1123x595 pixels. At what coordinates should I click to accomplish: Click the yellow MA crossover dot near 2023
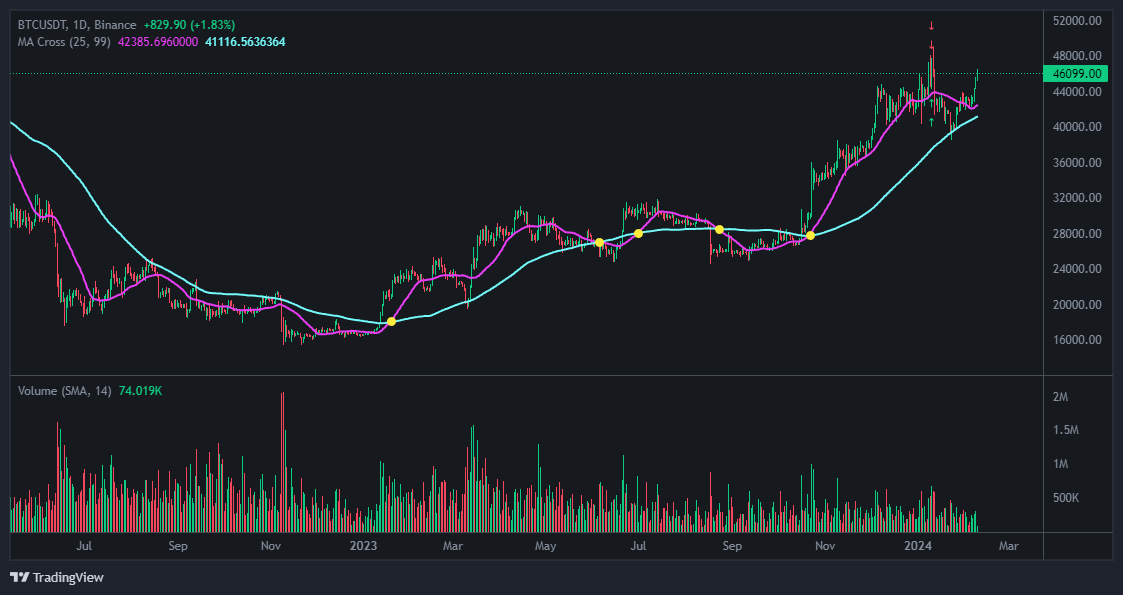pyautogui.click(x=392, y=321)
